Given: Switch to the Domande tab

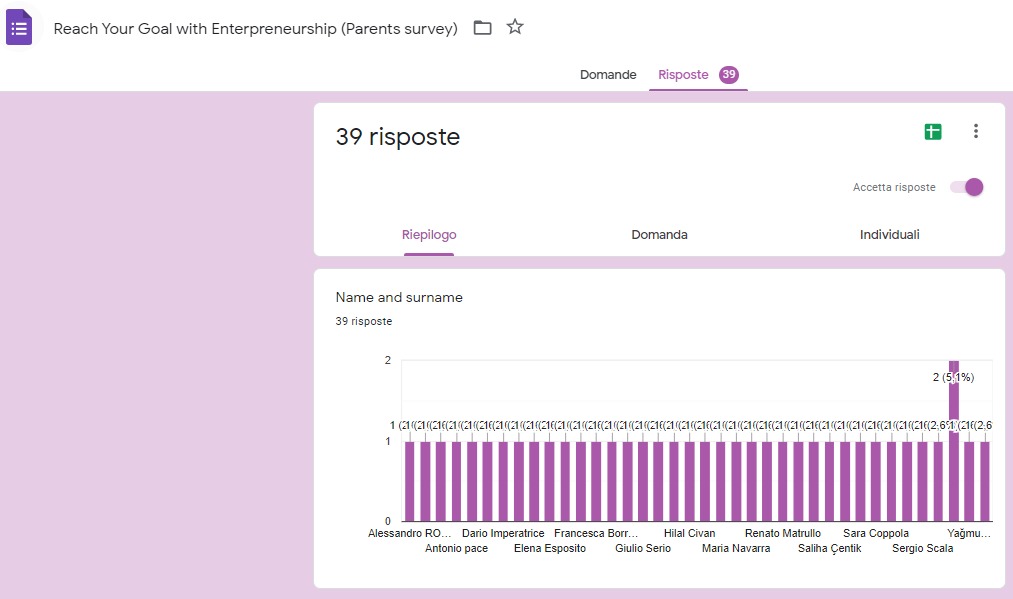Looking at the screenshot, I should pyautogui.click(x=608, y=75).
